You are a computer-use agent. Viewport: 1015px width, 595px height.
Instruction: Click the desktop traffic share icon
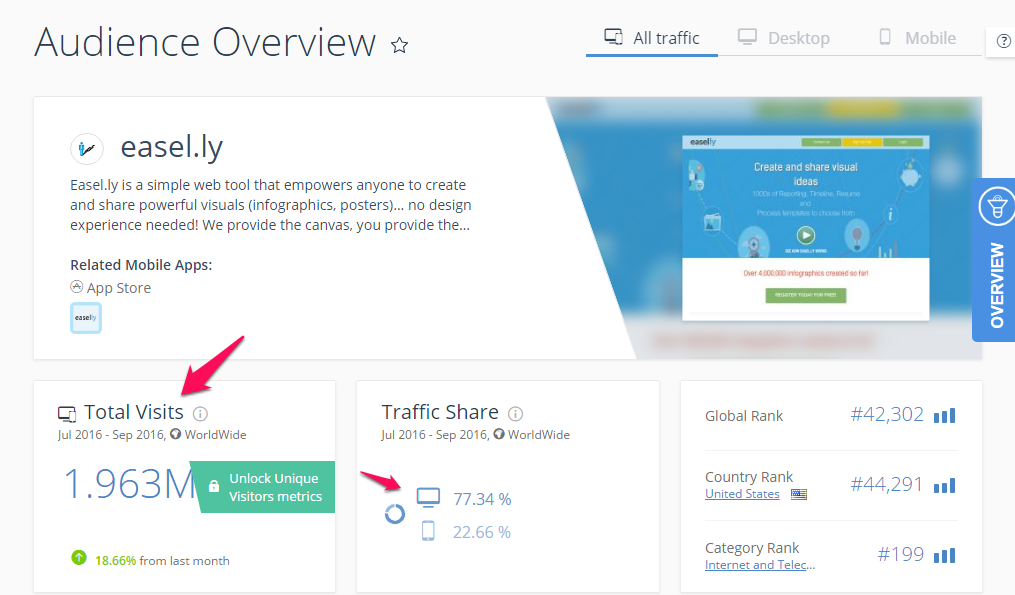pos(428,498)
